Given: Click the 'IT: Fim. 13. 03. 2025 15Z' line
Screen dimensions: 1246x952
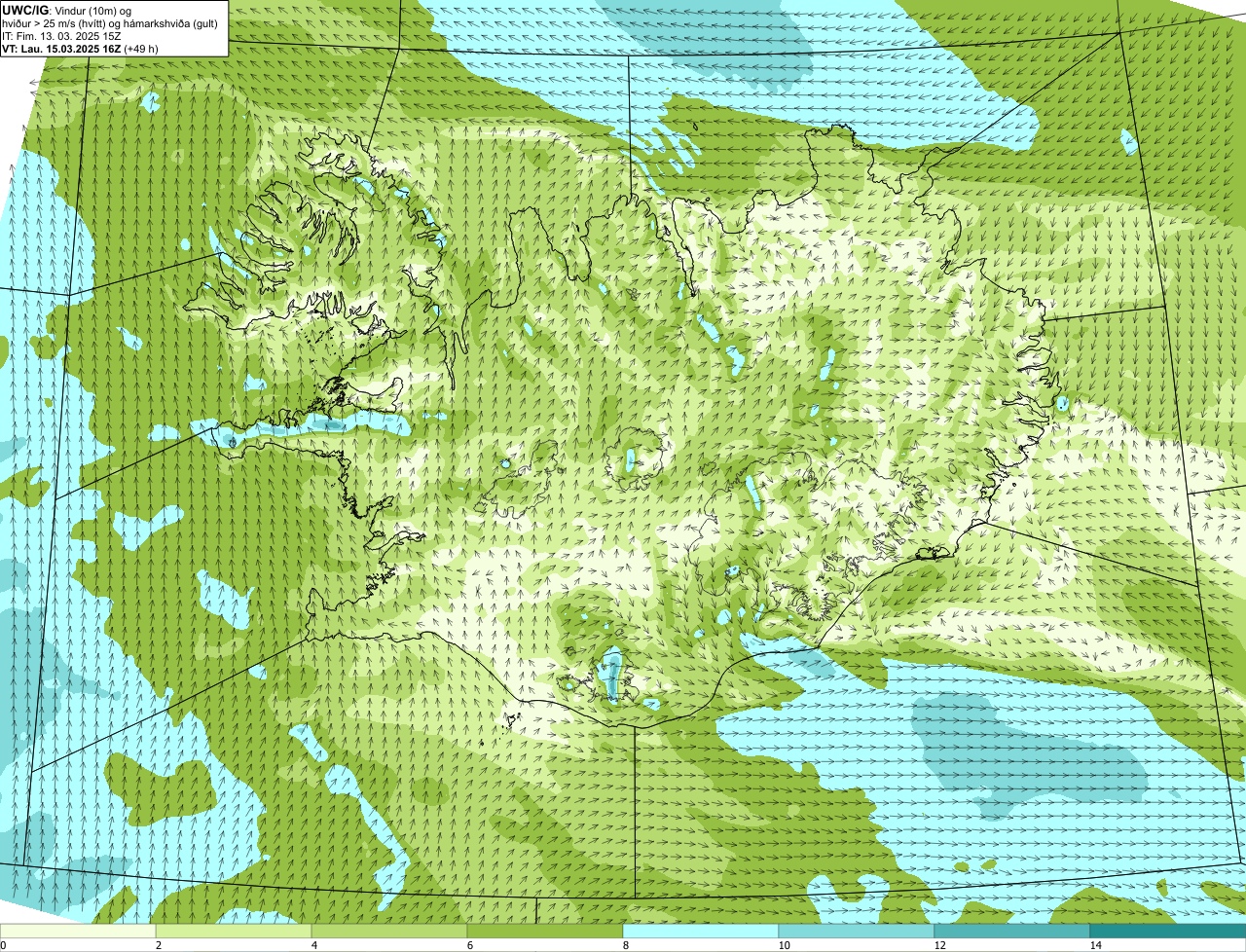Looking at the screenshot, I should click(62, 36).
